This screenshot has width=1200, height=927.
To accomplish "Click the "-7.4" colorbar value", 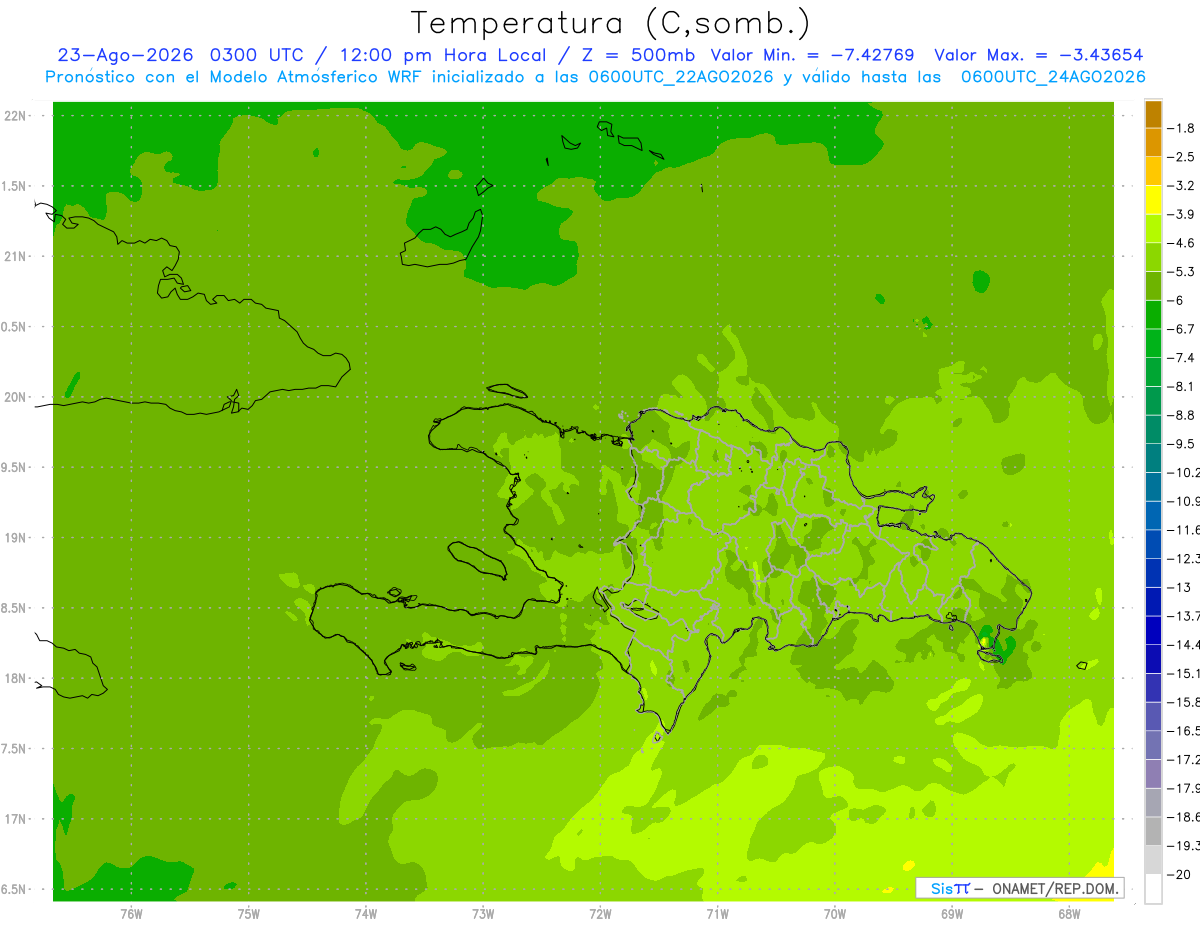I will [x=1182, y=358].
